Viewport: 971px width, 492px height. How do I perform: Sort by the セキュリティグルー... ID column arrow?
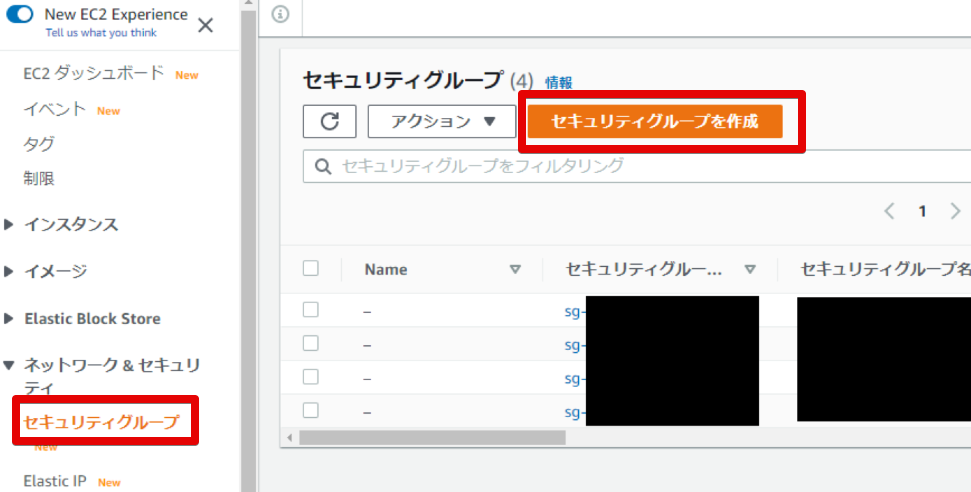750,270
